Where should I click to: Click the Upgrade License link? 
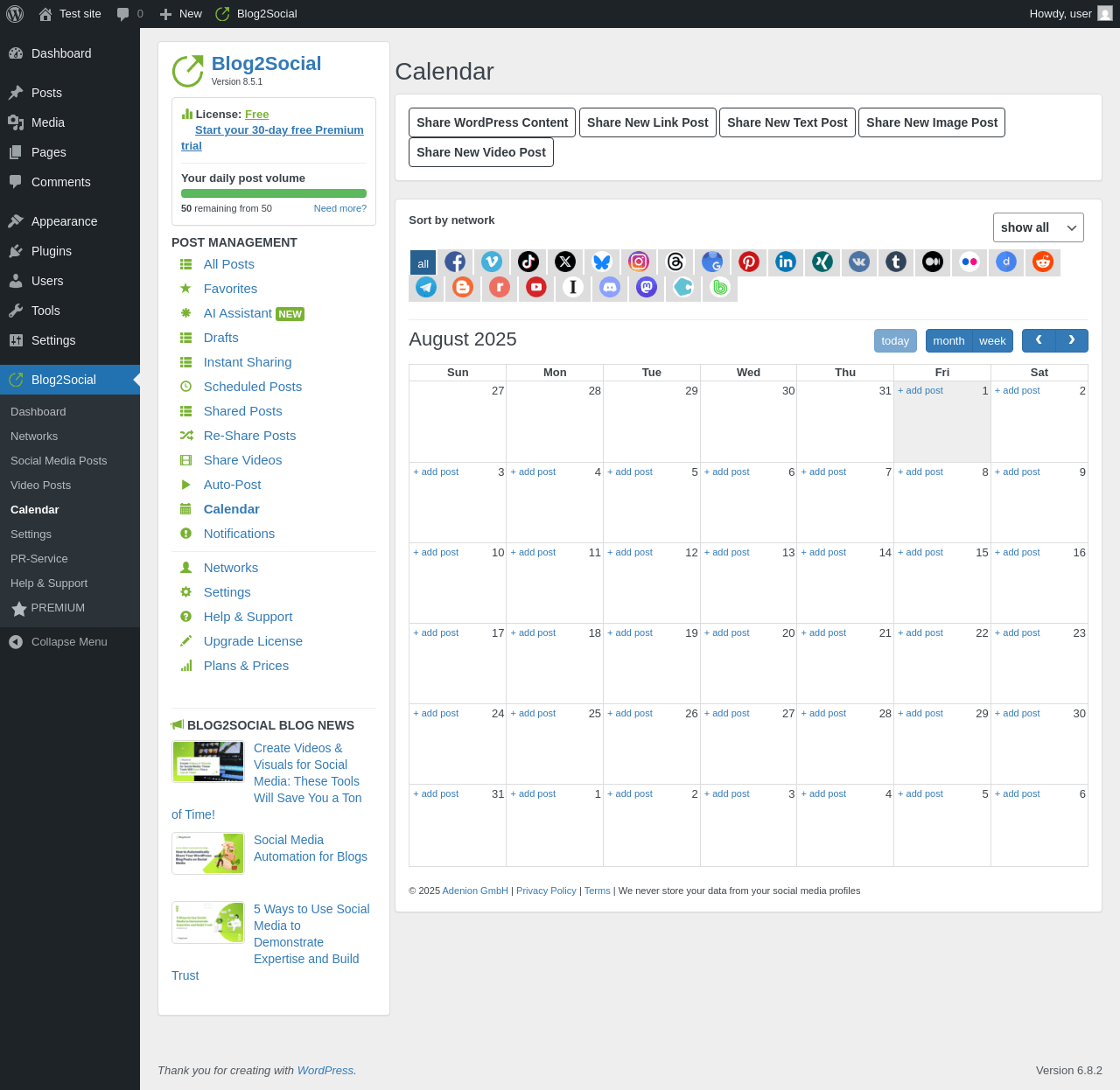pyautogui.click(x=253, y=641)
